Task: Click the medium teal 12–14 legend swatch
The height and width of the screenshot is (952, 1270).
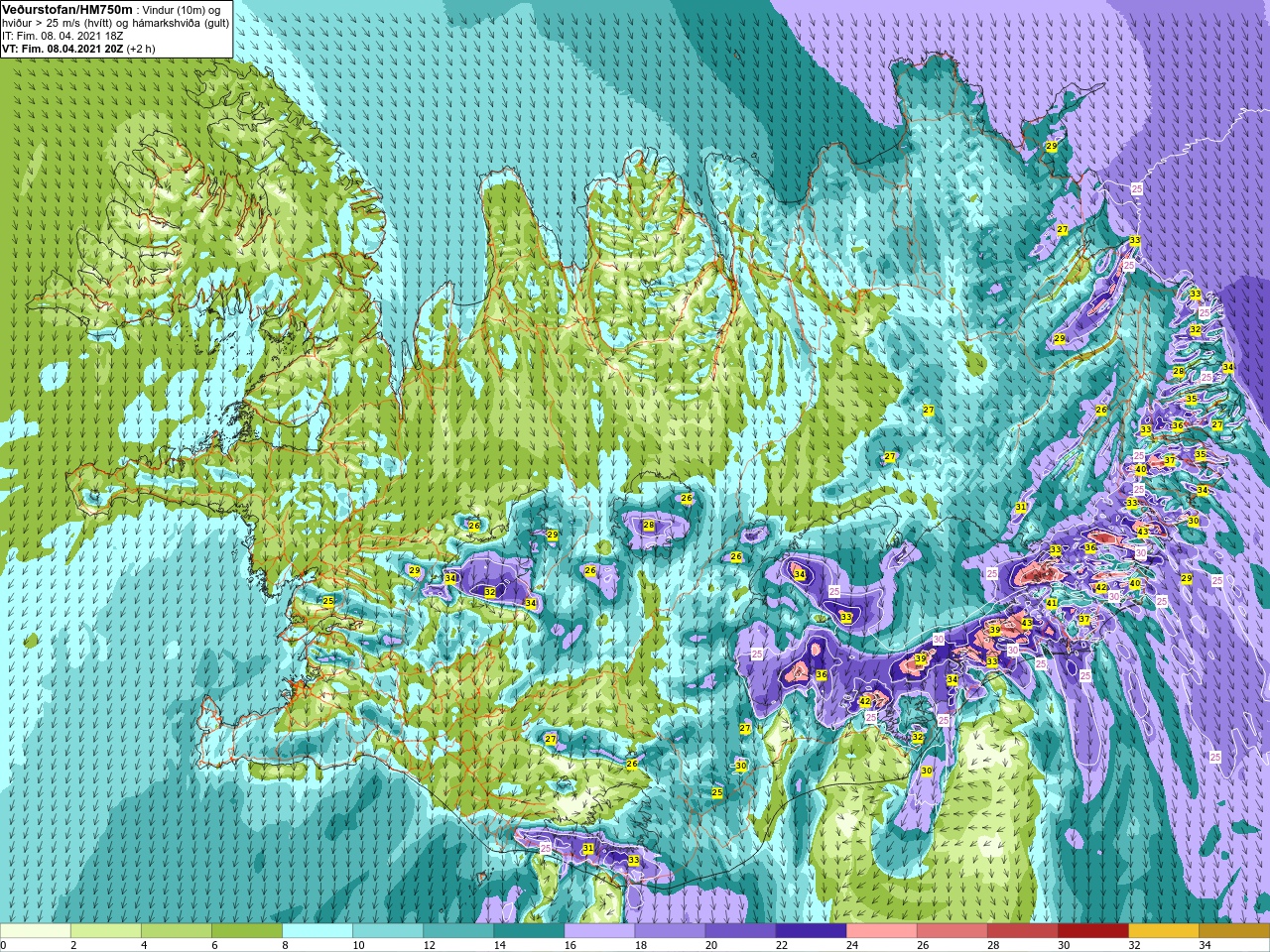Action: click(458, 931)
